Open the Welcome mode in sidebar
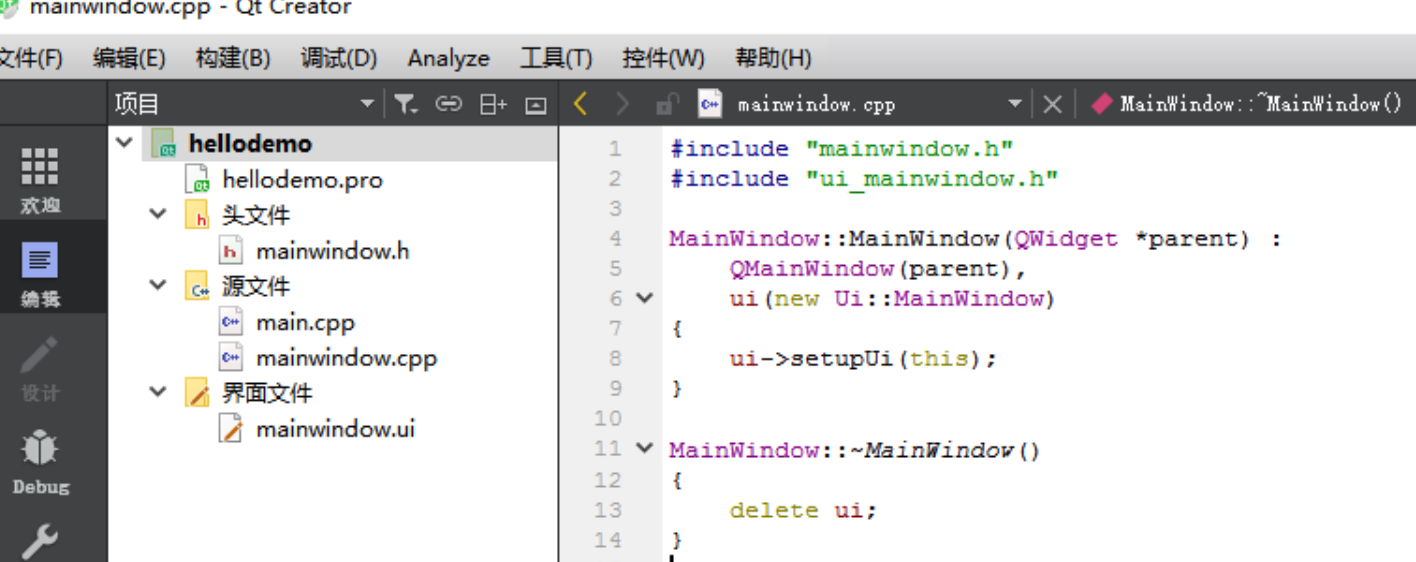 (40, 178)
